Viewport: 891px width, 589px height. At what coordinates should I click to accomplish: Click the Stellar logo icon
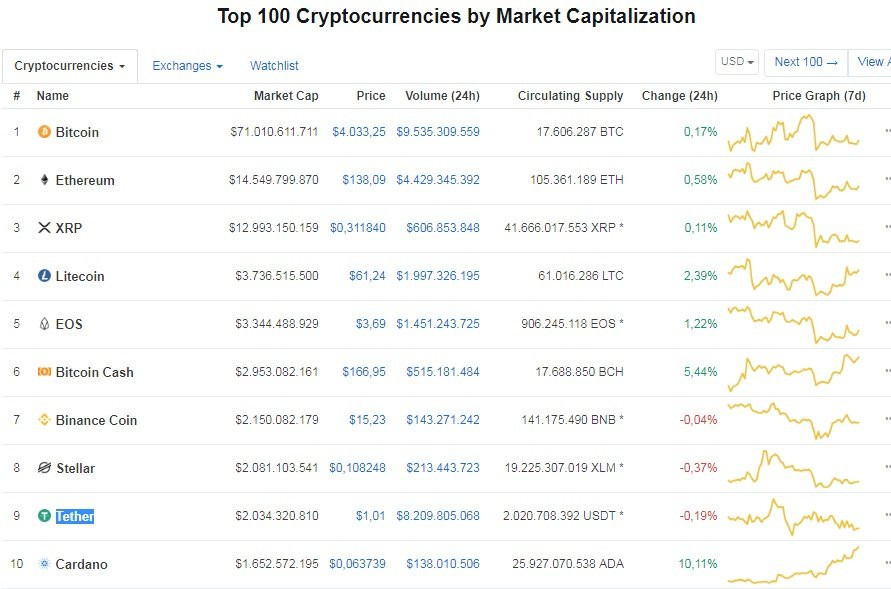(44, 468)
